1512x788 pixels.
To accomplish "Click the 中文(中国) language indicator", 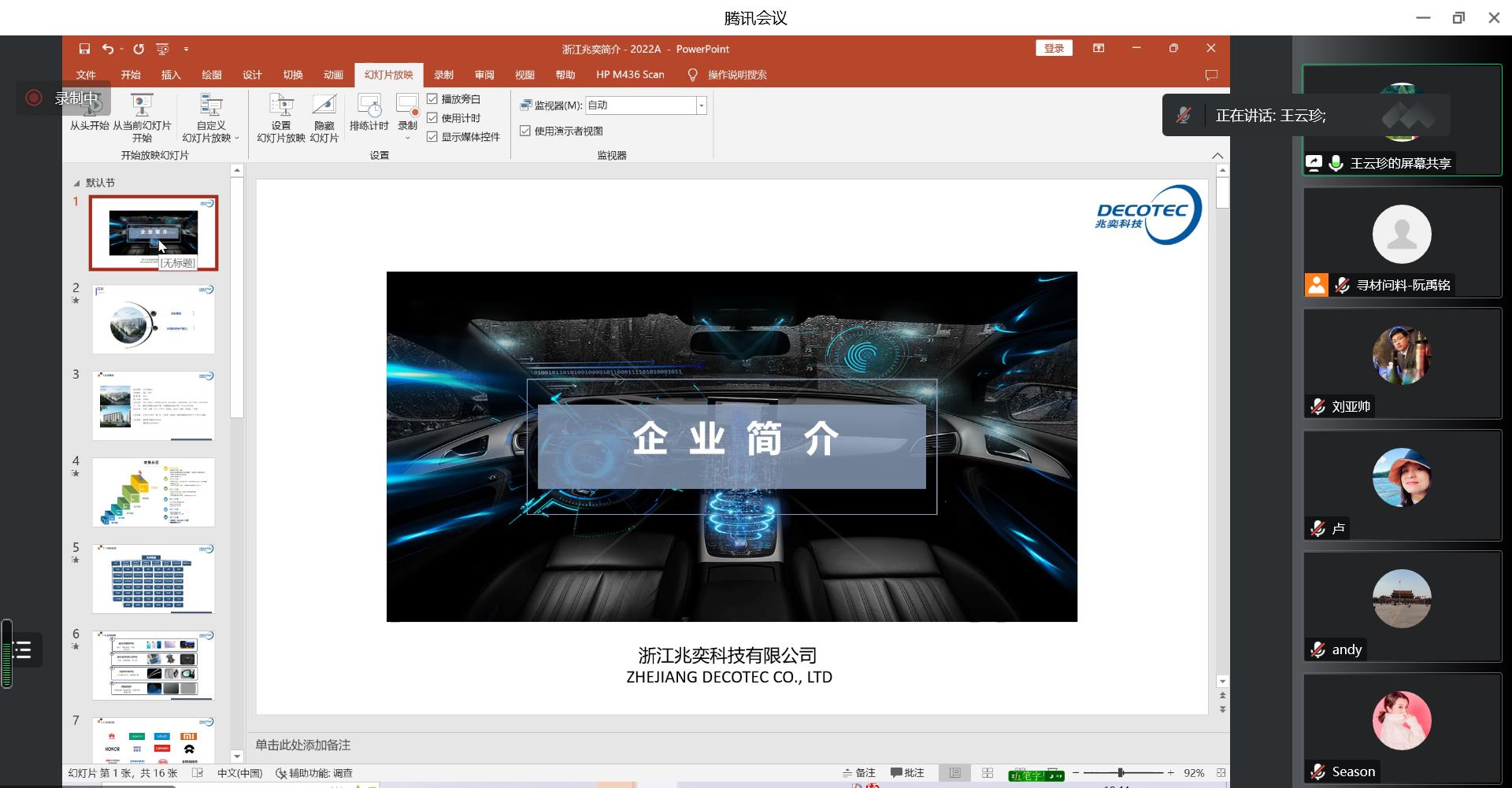I will point(239,773).
